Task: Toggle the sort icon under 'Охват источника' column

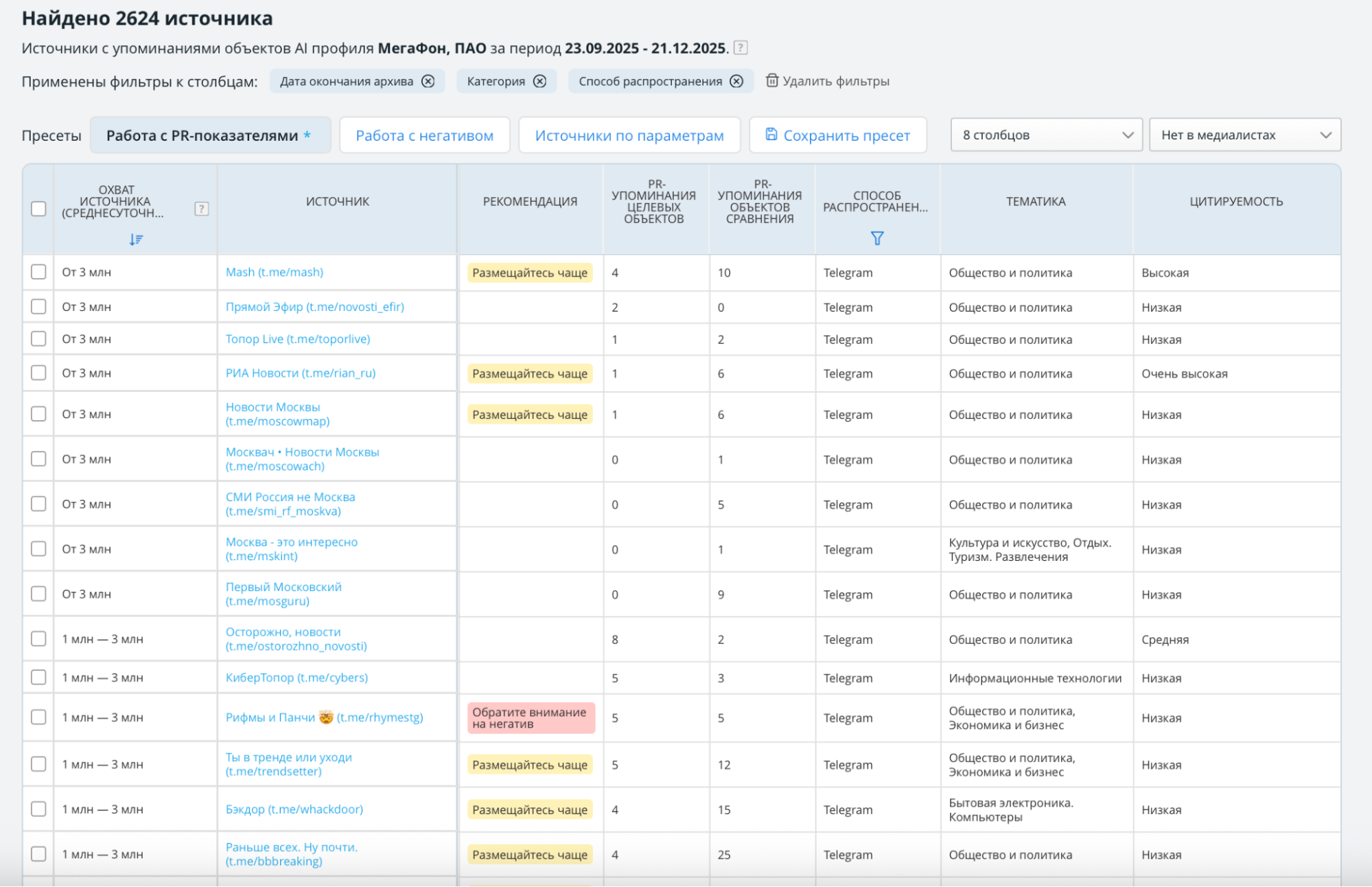Action: [136, 239]
